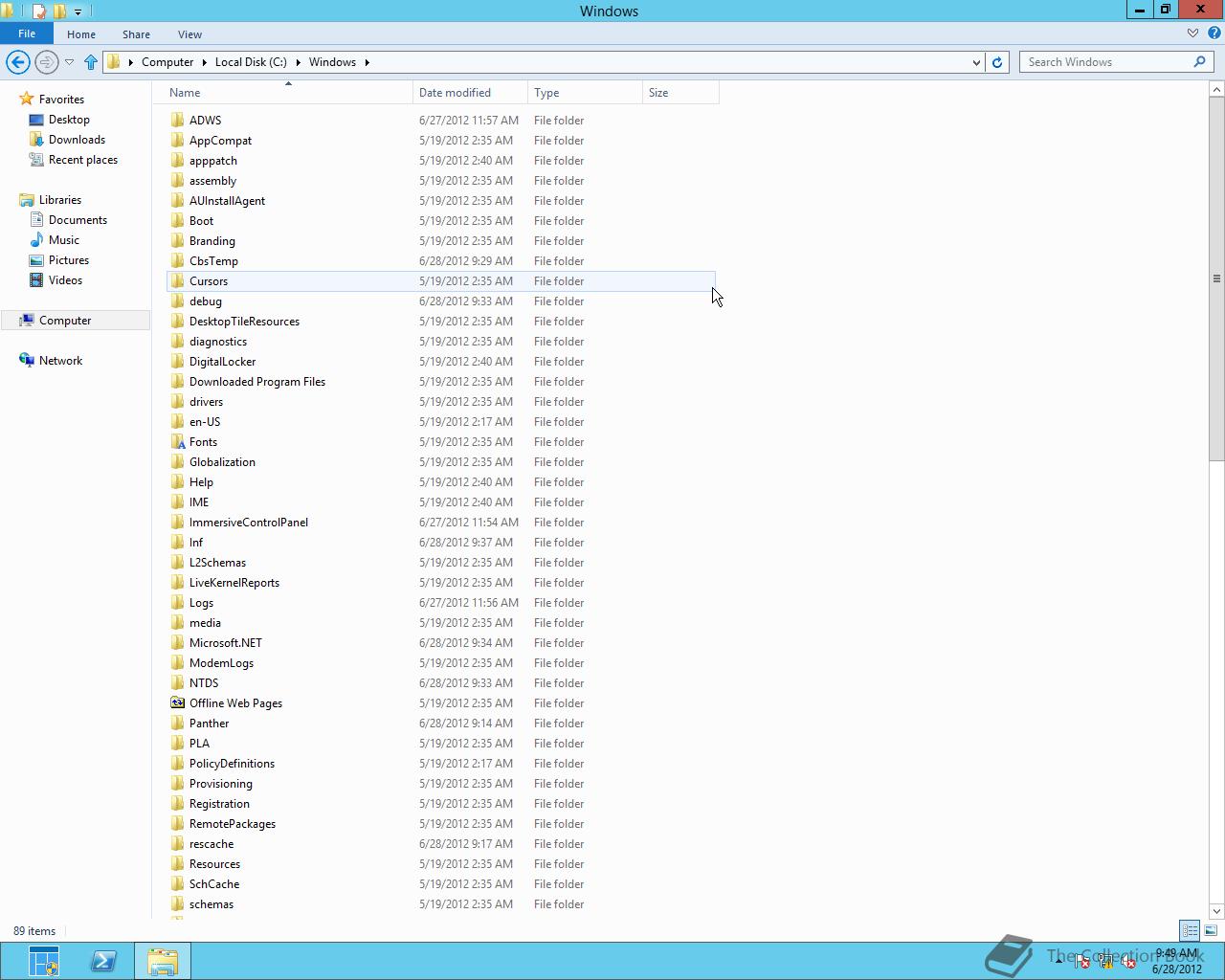Click Local Disk (C:) in breadcrumb
Screen dimensions: 1225x980
click(251, 62)
